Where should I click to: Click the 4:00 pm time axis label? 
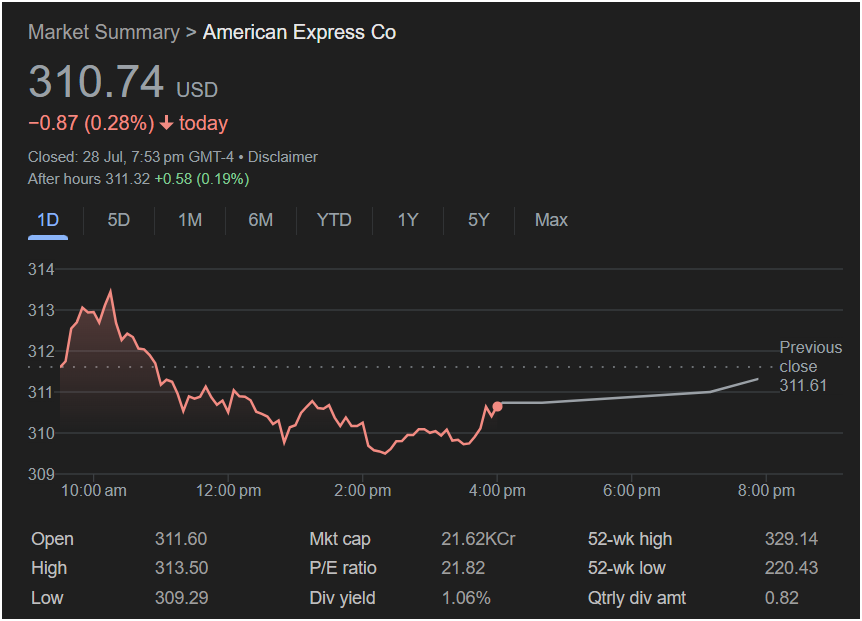(x=497, y=491)
